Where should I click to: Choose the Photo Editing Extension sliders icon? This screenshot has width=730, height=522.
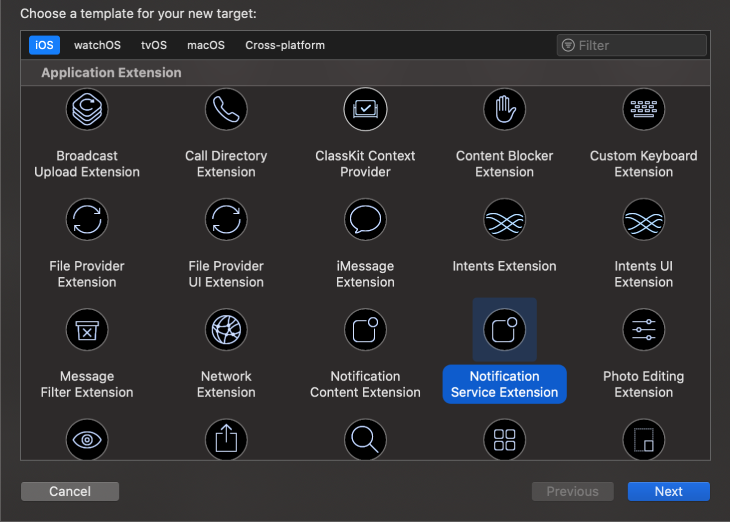pos(644,330)
